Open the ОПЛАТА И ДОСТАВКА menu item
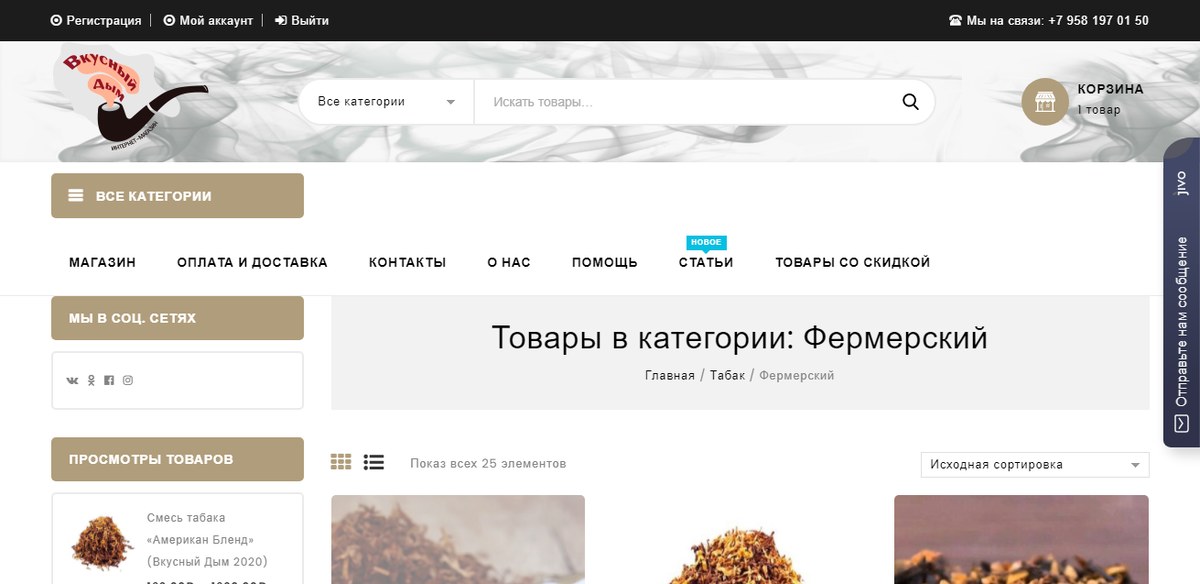This screenshot has height=584, width=1200. click(x=252, y=262)
